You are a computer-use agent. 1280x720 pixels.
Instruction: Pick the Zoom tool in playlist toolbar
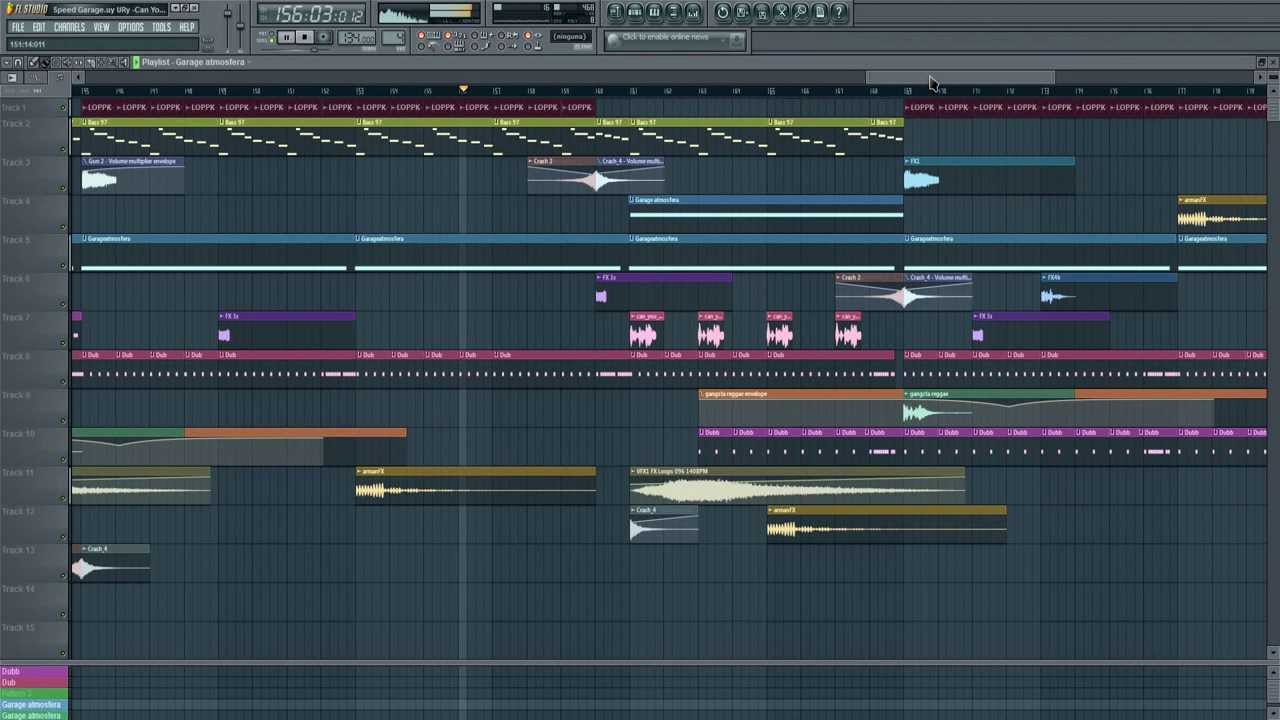[112, 62]
